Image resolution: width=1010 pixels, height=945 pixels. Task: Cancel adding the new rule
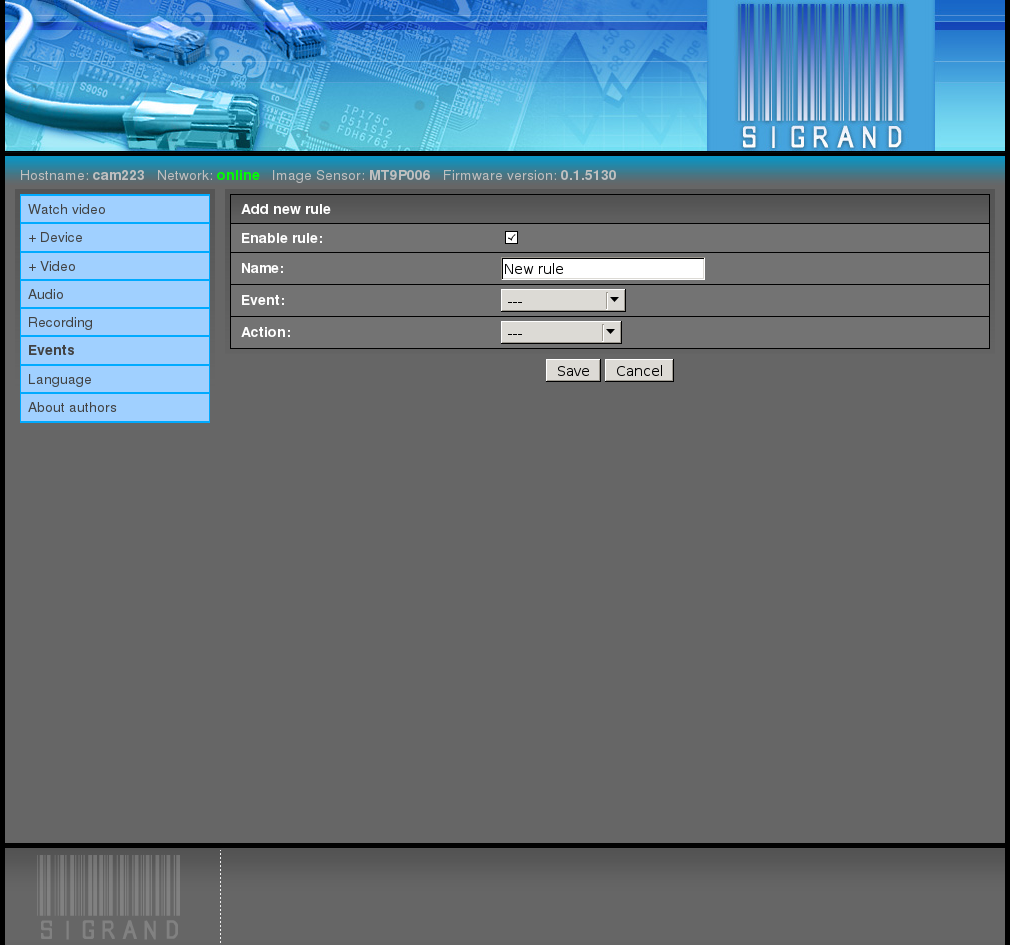coord(639,370)
